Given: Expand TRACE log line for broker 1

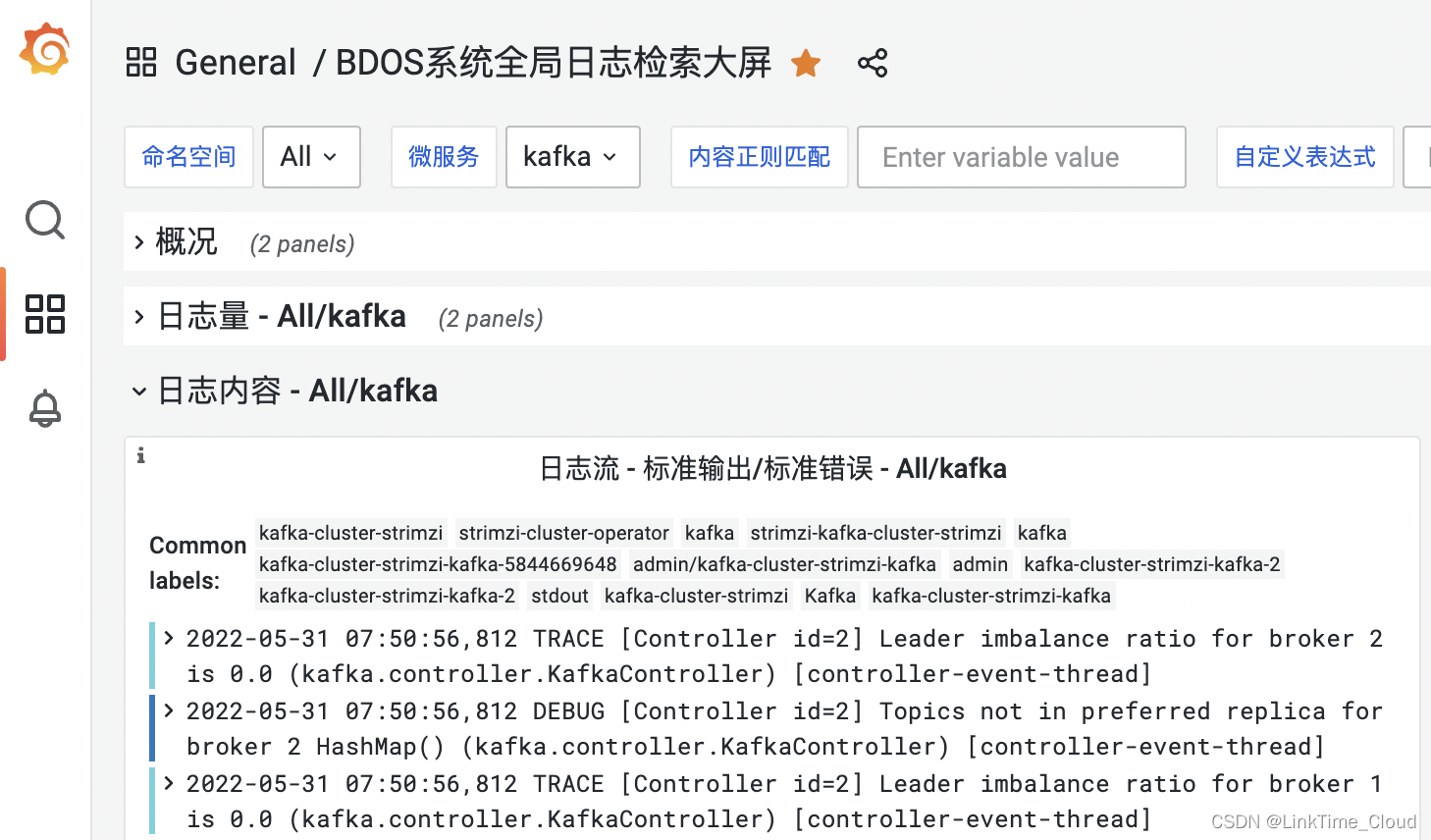Looking at the screenshot, I should click(169, 784).
